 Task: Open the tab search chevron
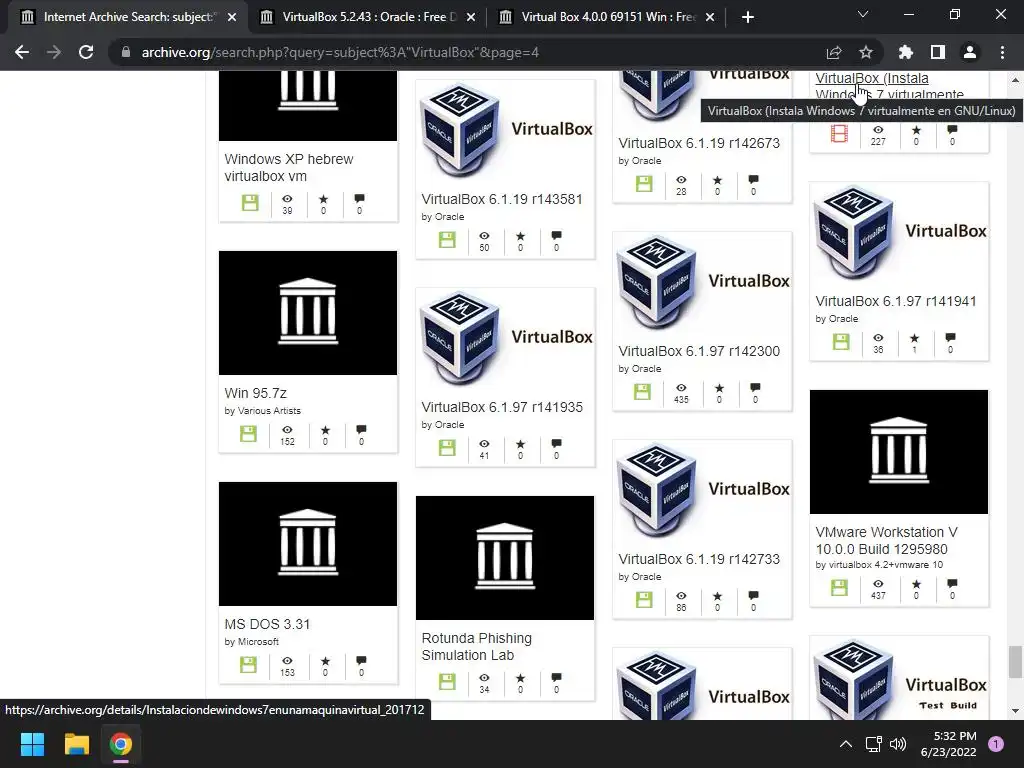(x=862, y=14)
